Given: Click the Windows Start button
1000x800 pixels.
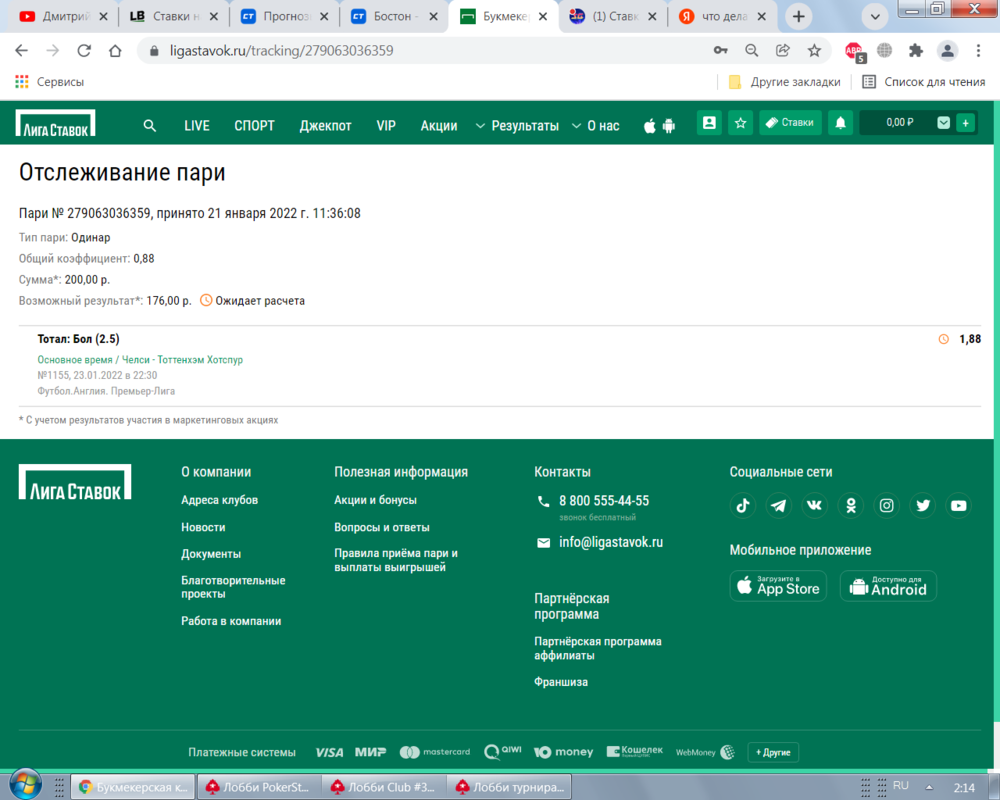Looking at the screenshot, I should click(26, 785).
